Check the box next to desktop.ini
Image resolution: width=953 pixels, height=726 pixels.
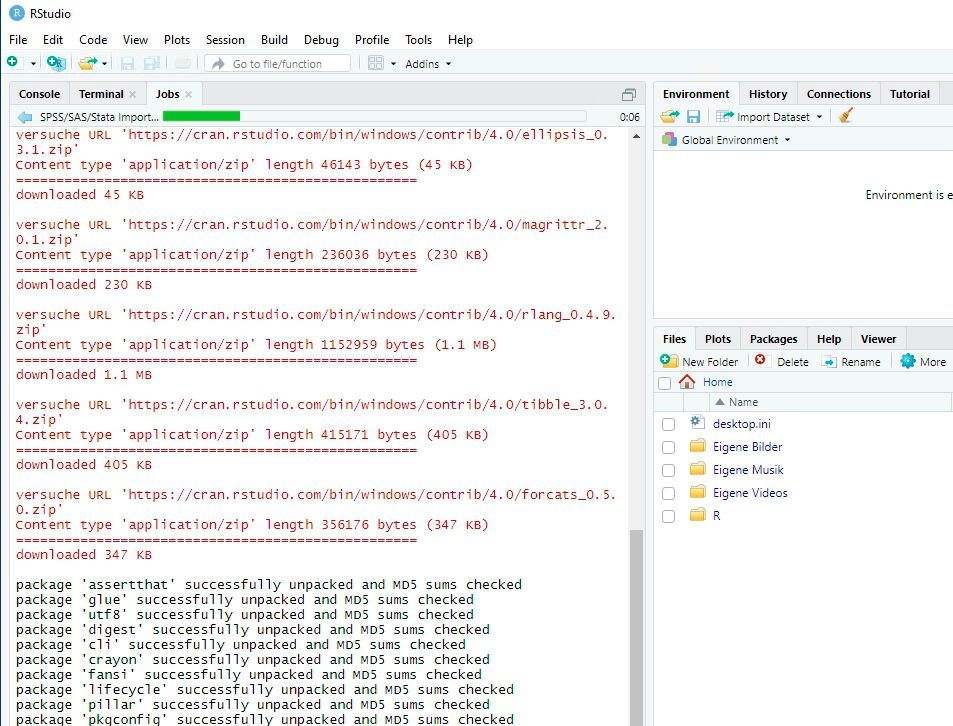[x=668, y=423]
